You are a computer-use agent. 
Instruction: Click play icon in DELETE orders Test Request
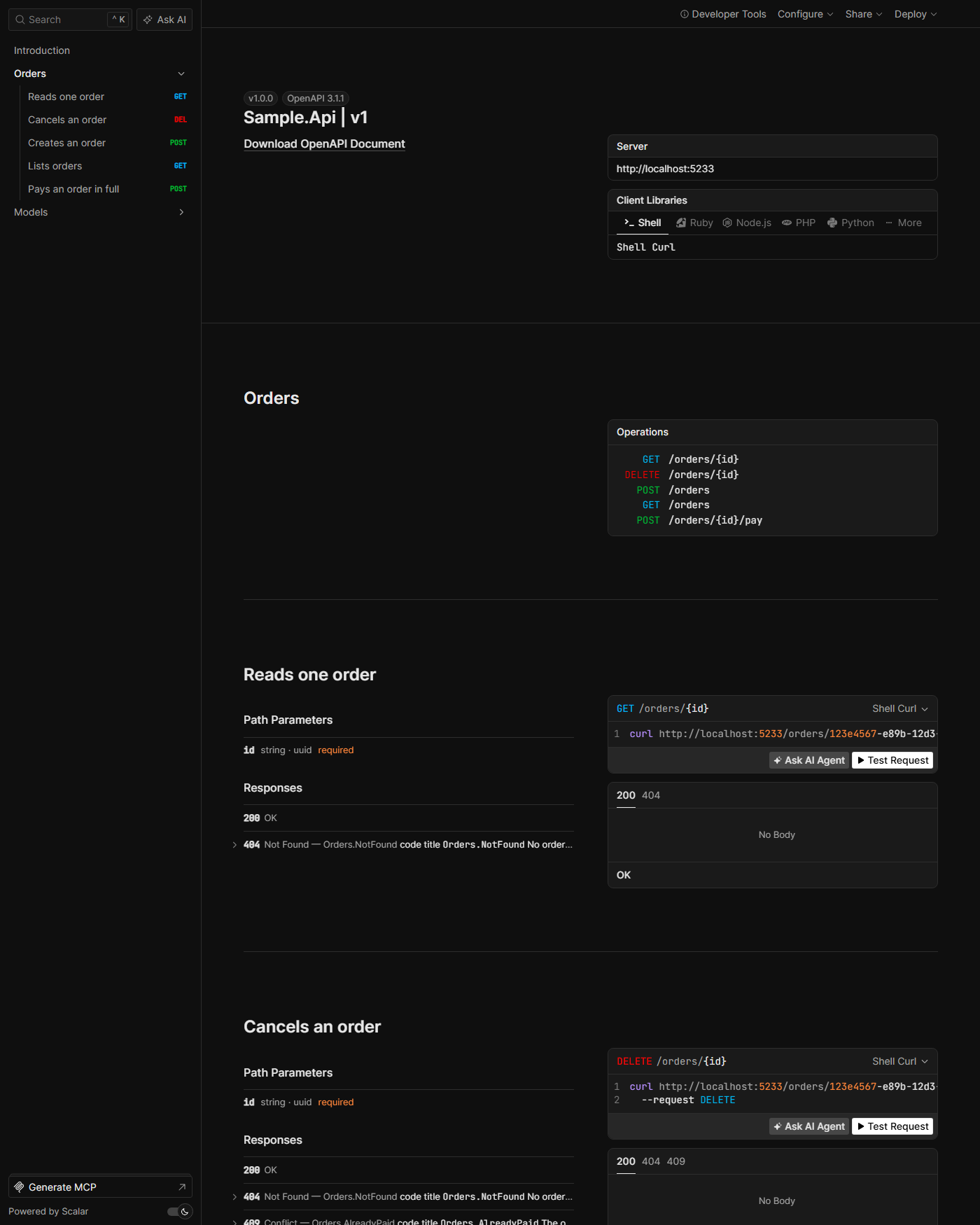(861, 1126)
